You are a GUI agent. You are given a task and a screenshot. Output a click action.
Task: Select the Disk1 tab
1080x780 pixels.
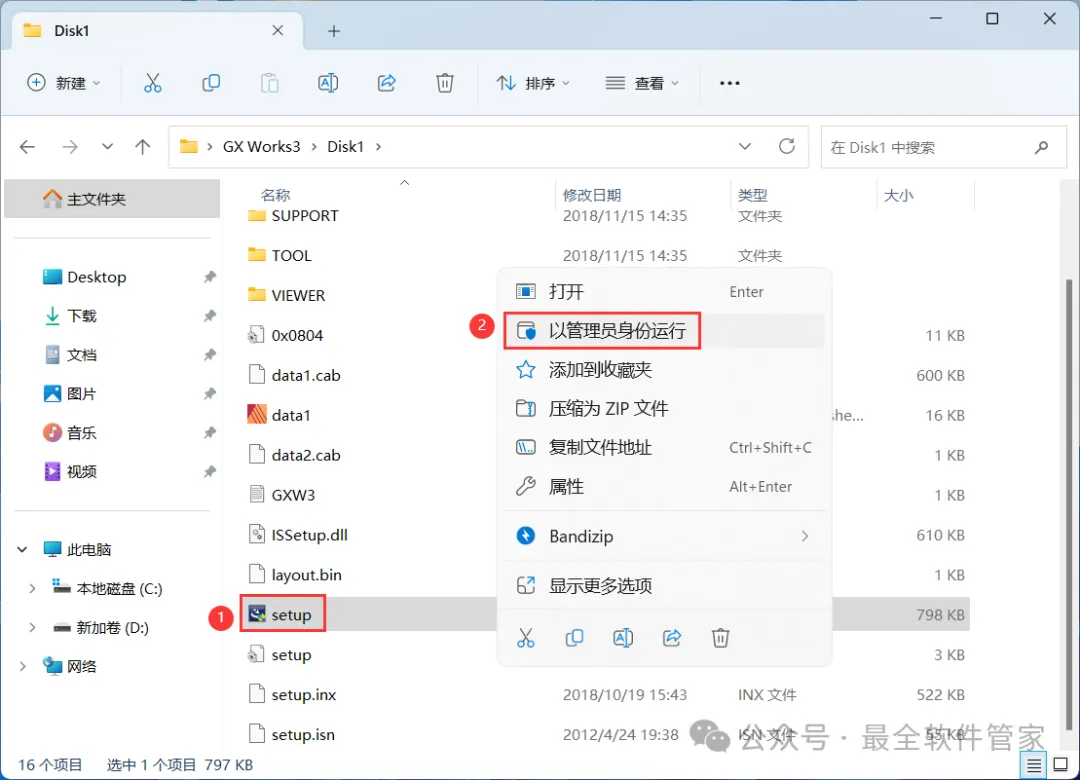tap(157, 31)
